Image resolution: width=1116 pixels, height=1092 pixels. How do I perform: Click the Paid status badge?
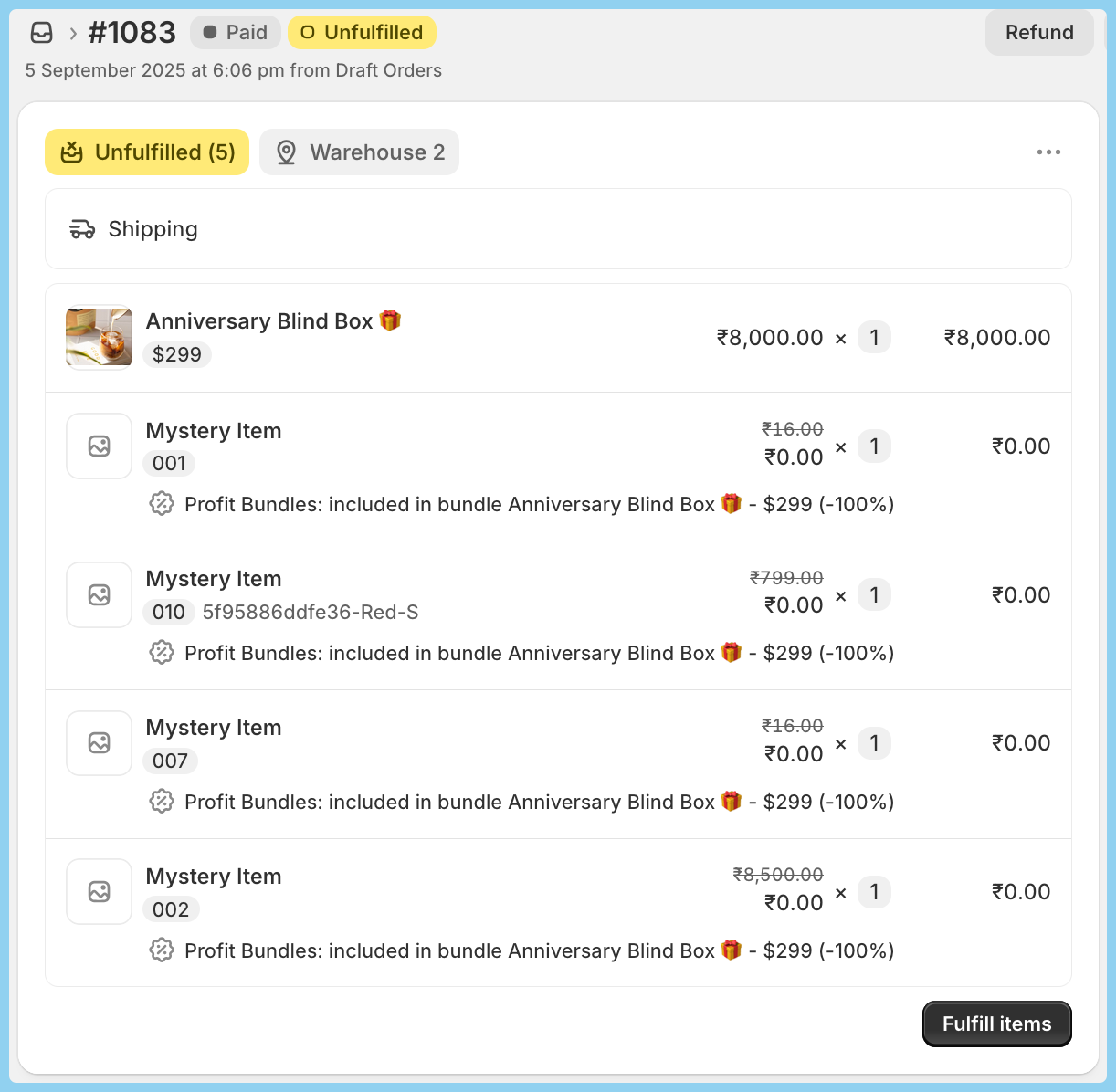click(236, 33)
